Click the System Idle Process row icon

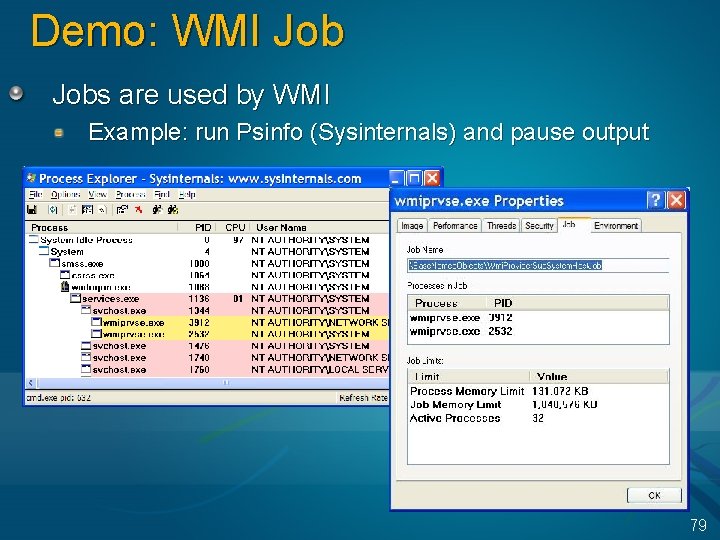[34, 239]
